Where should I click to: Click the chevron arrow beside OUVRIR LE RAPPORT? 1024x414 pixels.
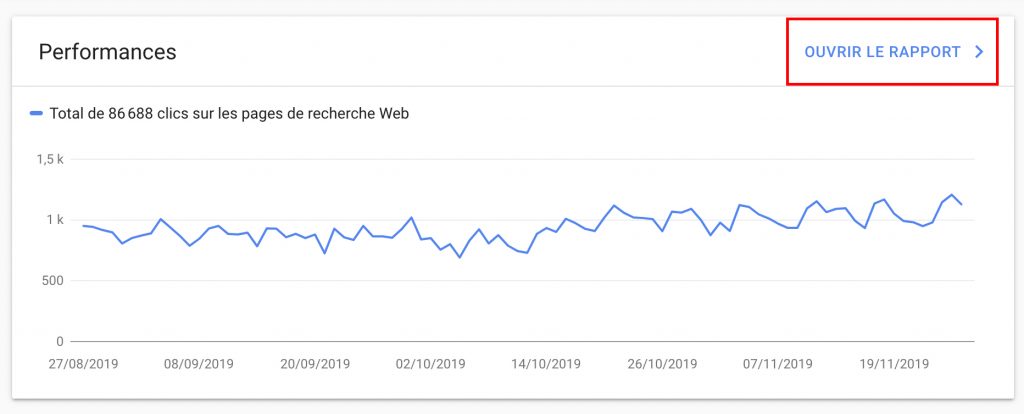[x=980, y=52]
